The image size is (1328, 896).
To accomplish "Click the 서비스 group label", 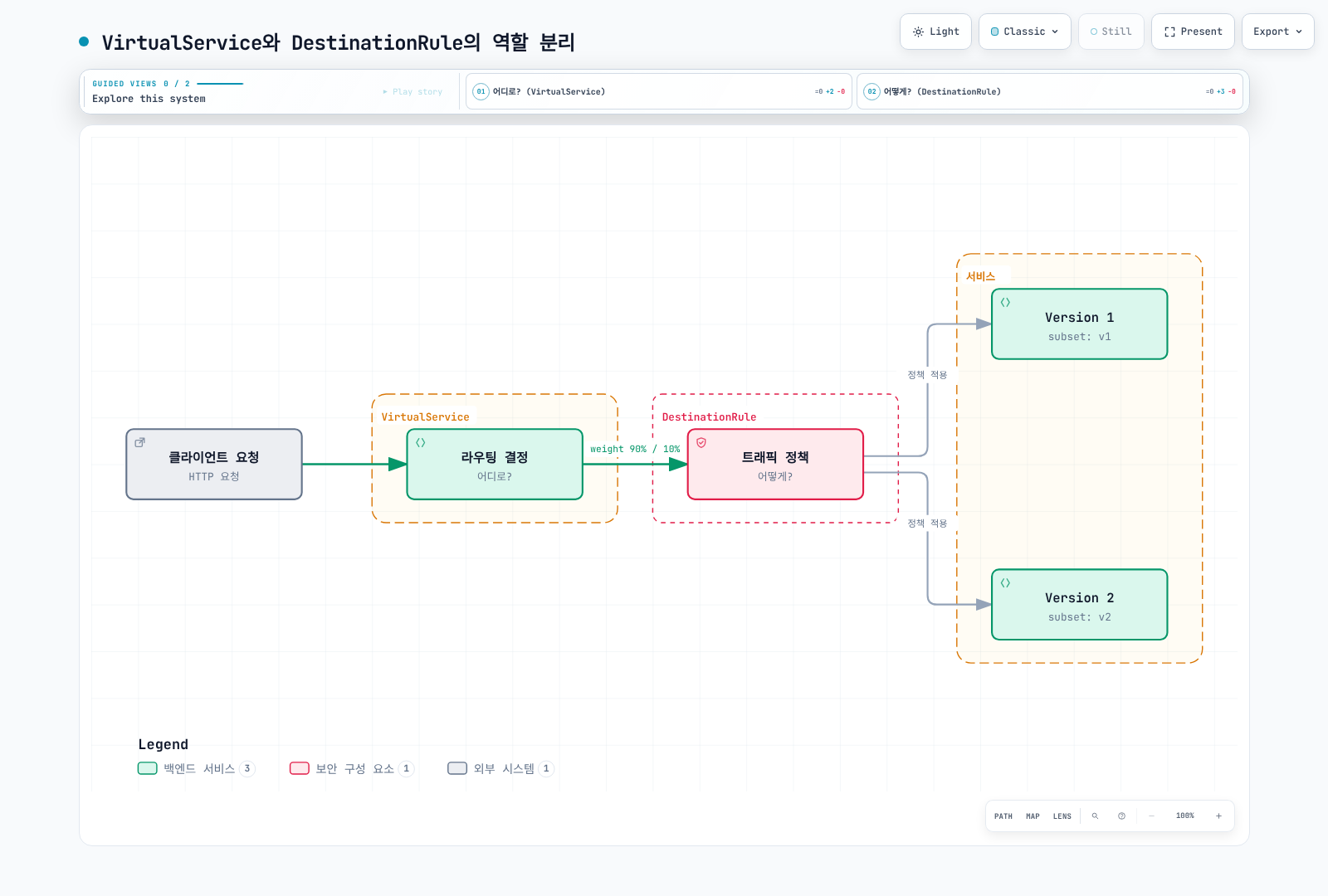I will pos(980,276).
